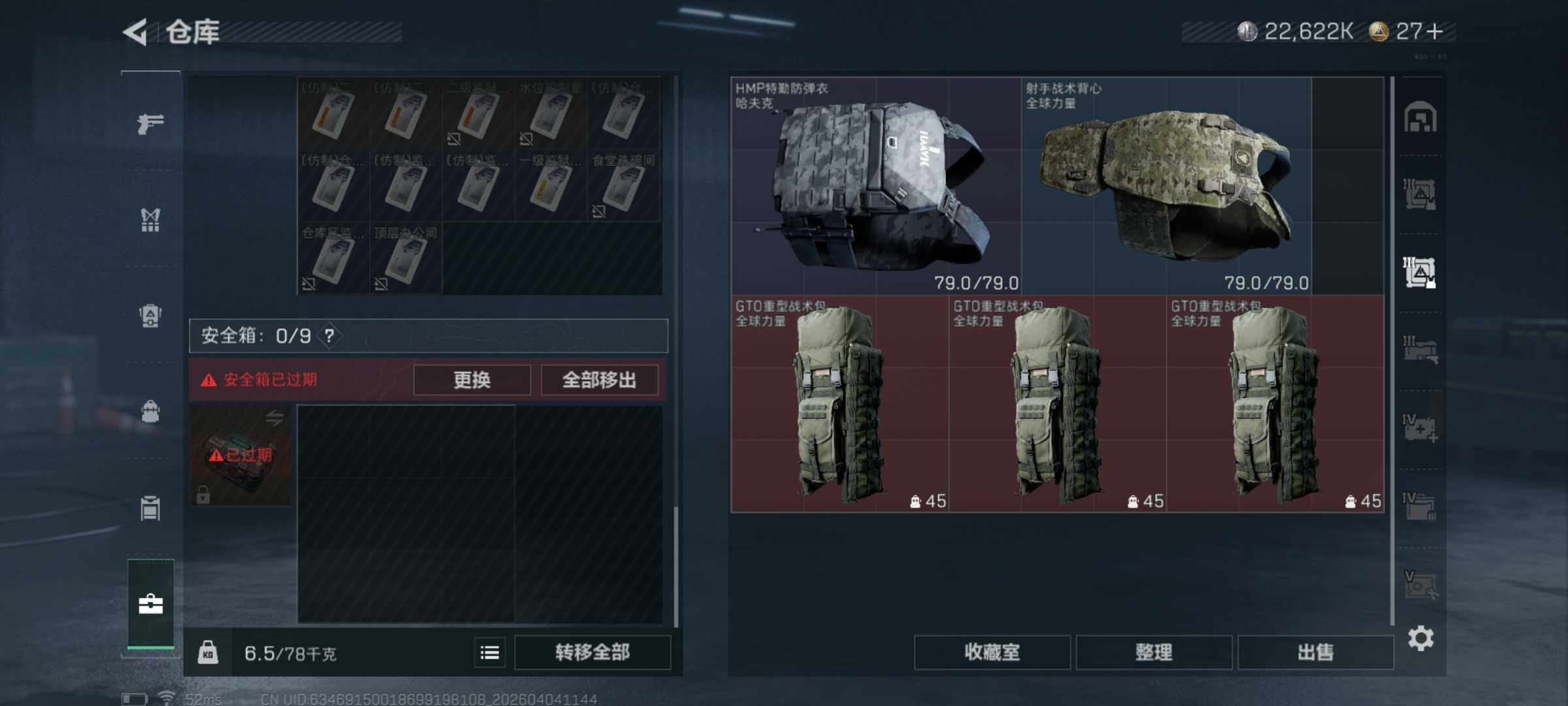Click the 更换 button
The image size is (1568, 706).
click(x=472, y=380)
